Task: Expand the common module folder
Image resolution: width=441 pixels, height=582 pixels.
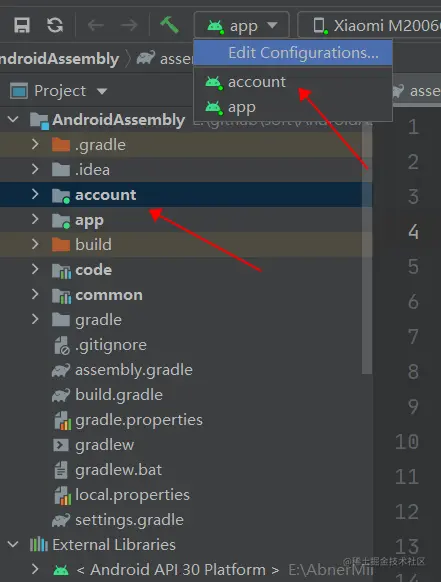Action: 35,295
